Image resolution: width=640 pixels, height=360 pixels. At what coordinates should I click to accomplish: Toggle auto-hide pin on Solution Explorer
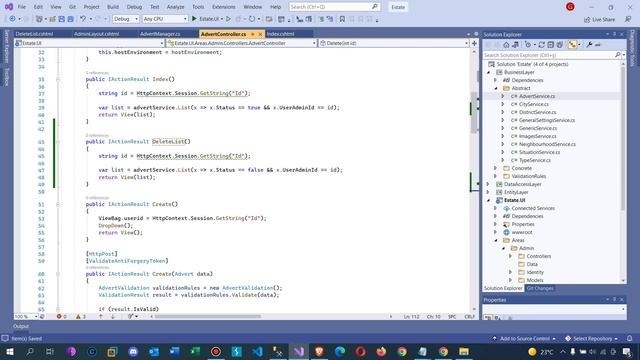point(614,34)
